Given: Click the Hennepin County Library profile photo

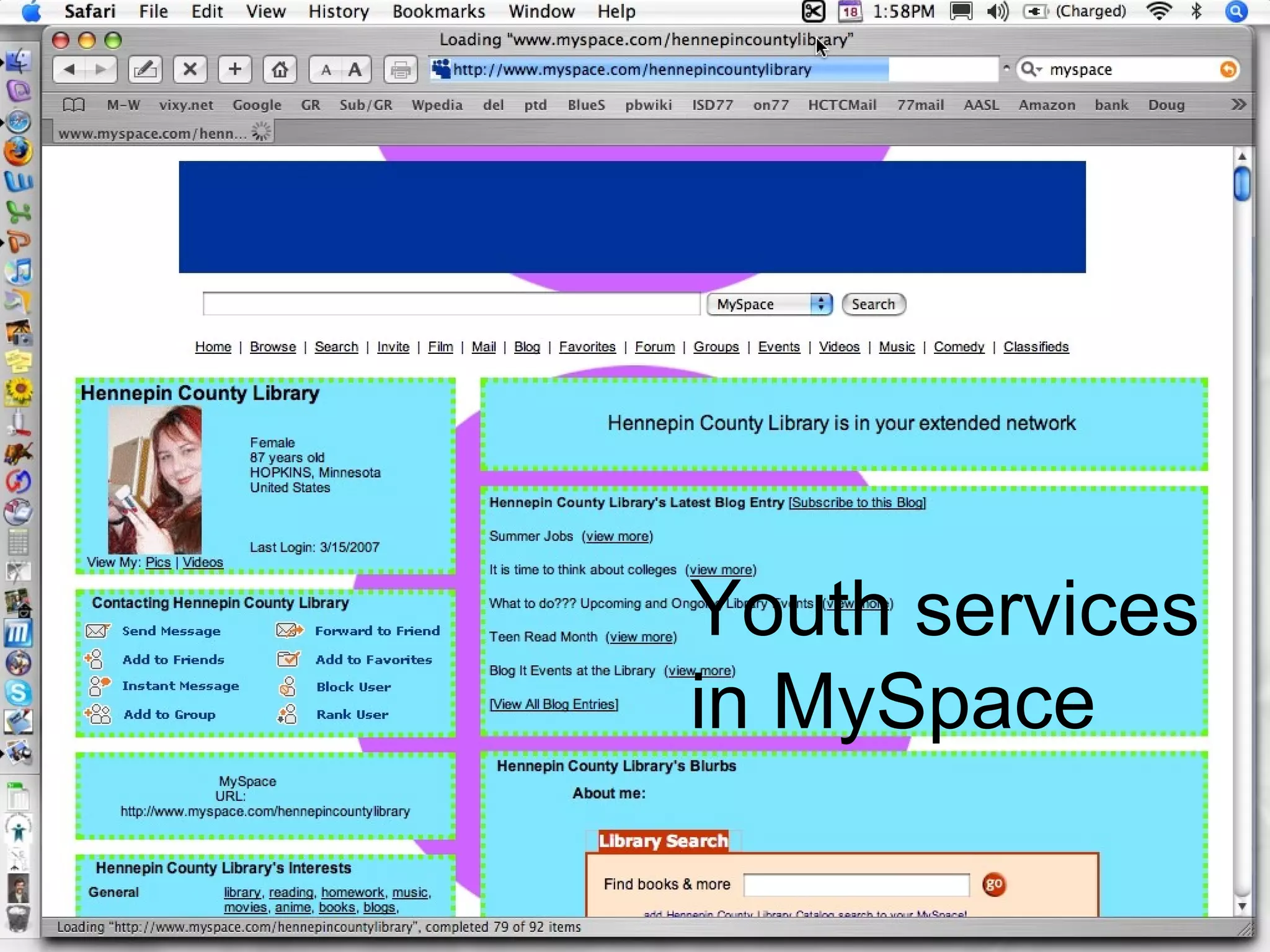Looking at the screenshot, I should click(155, 480).
